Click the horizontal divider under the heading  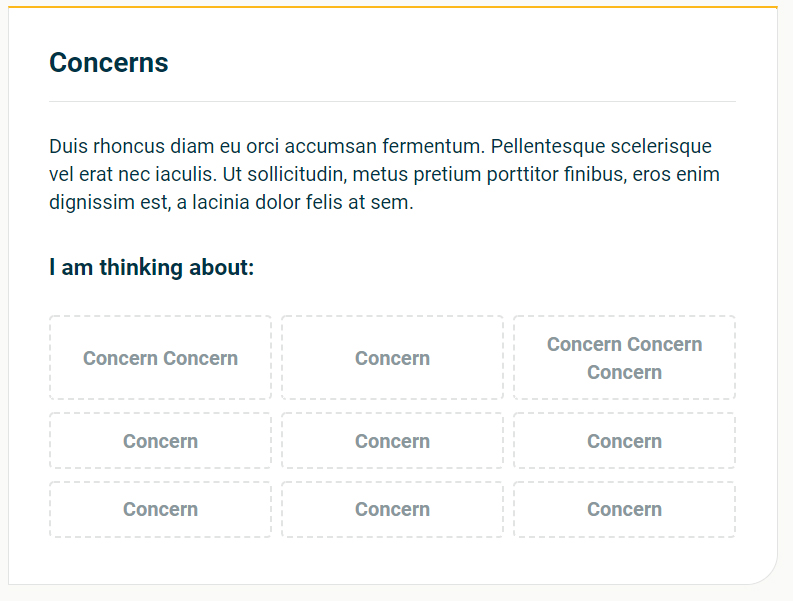click(x=392, y=101)
